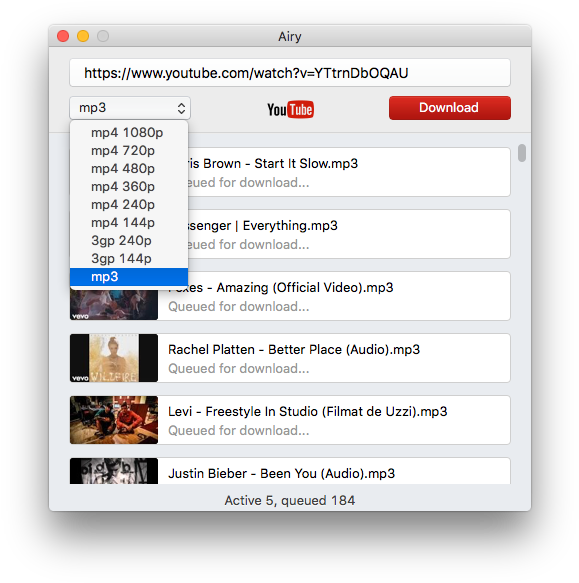Open the Levi Freestyle In Studio thumbnail

[114, 420]
